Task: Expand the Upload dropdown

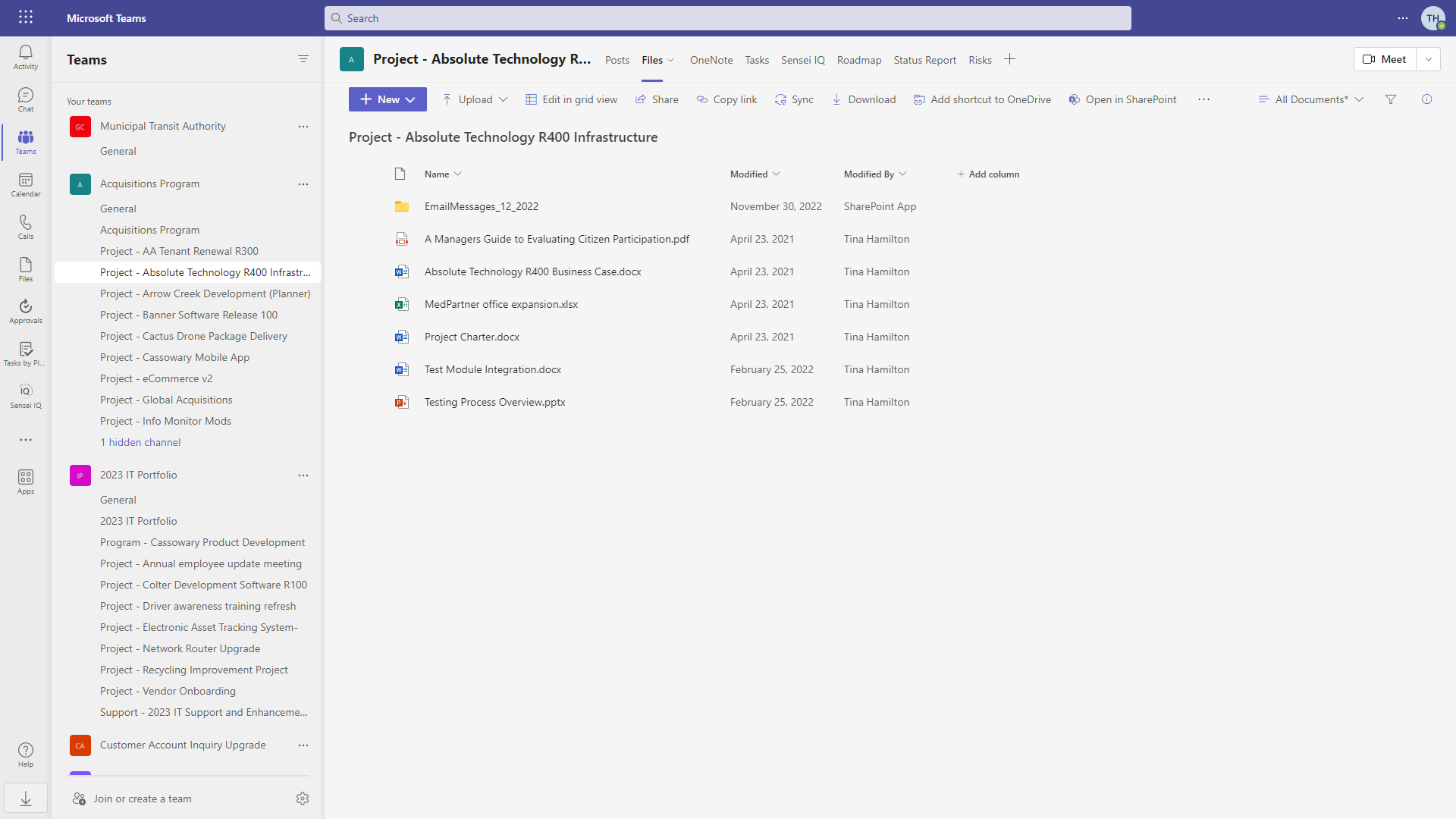Action: (x=504, y=99)
